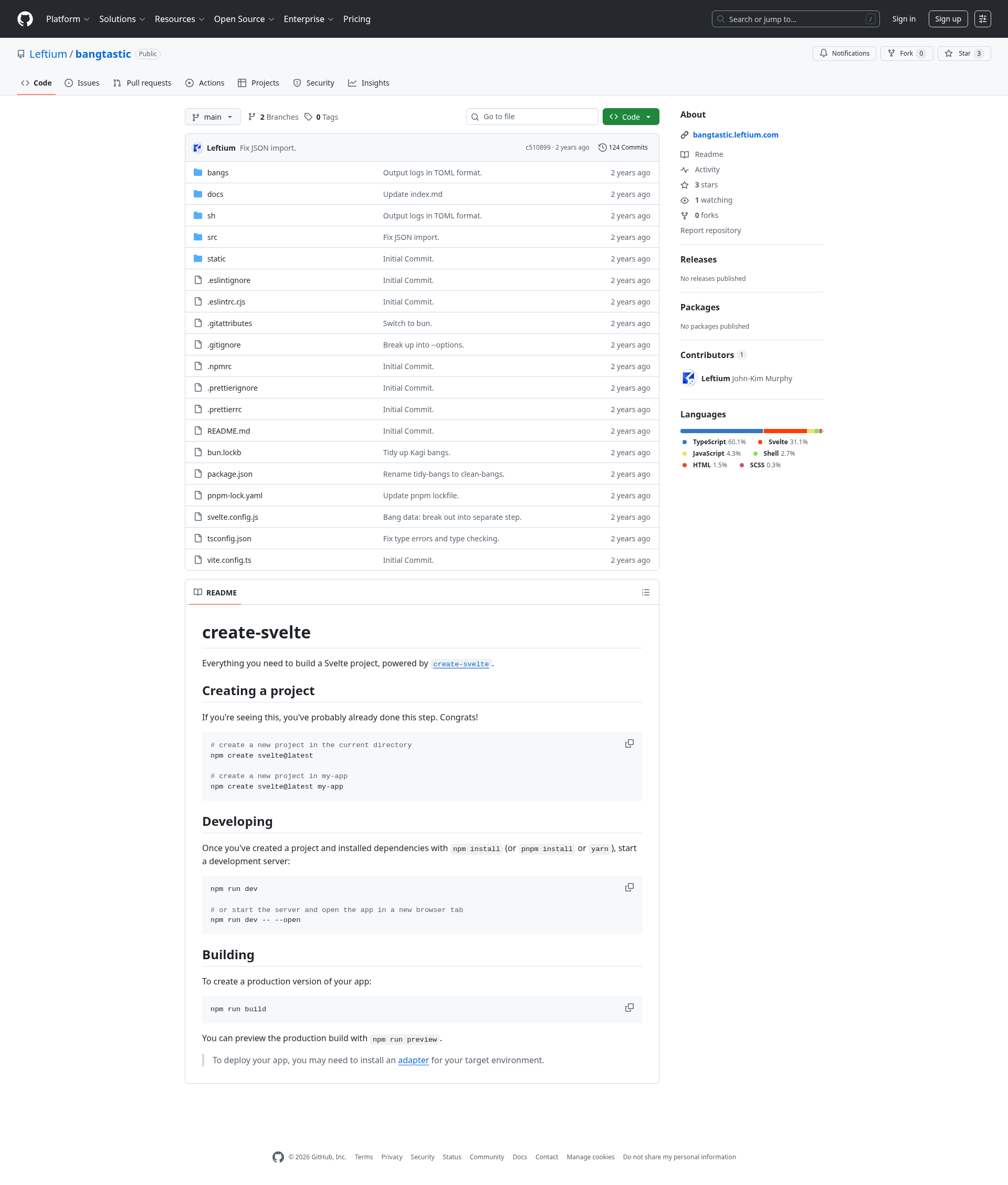Open the Leftium owner link
The width and height of the screenshot is (1008, 1185).
(48, 54)
